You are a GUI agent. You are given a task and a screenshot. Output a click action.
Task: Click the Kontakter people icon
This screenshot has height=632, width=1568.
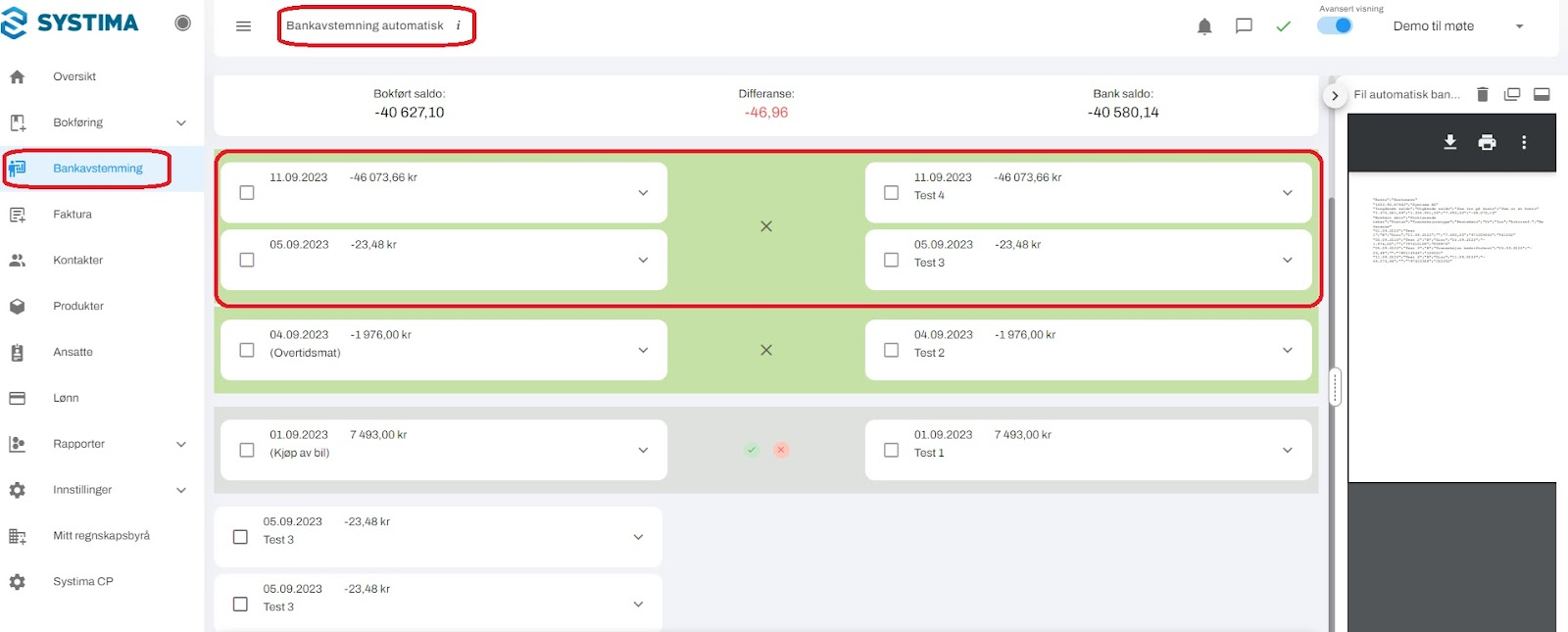pos(18,261)
